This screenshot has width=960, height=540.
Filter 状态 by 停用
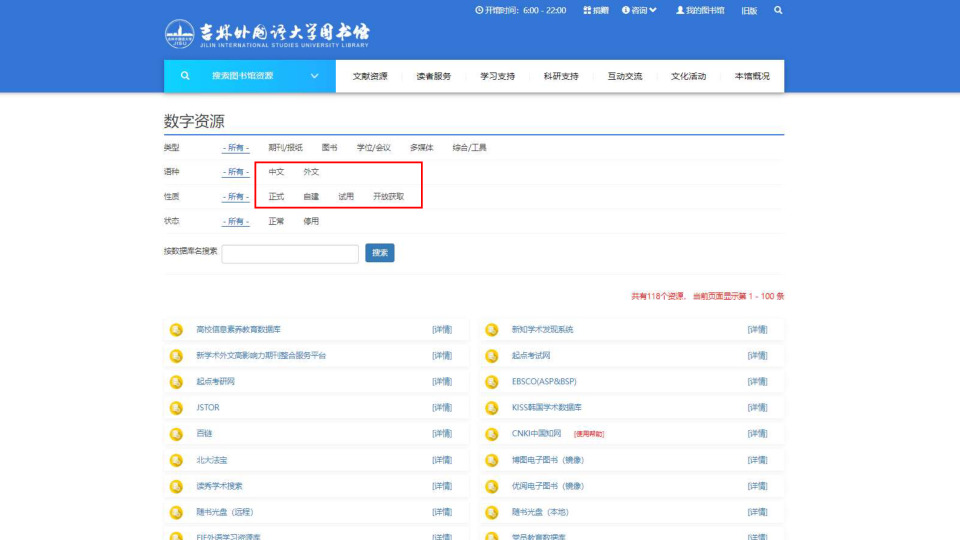click(311, 221)
